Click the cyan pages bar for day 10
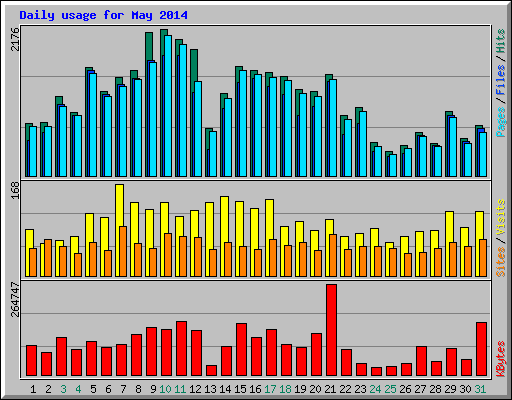The width and height of the screenshot is (512, 400). [x=168, y=106]
